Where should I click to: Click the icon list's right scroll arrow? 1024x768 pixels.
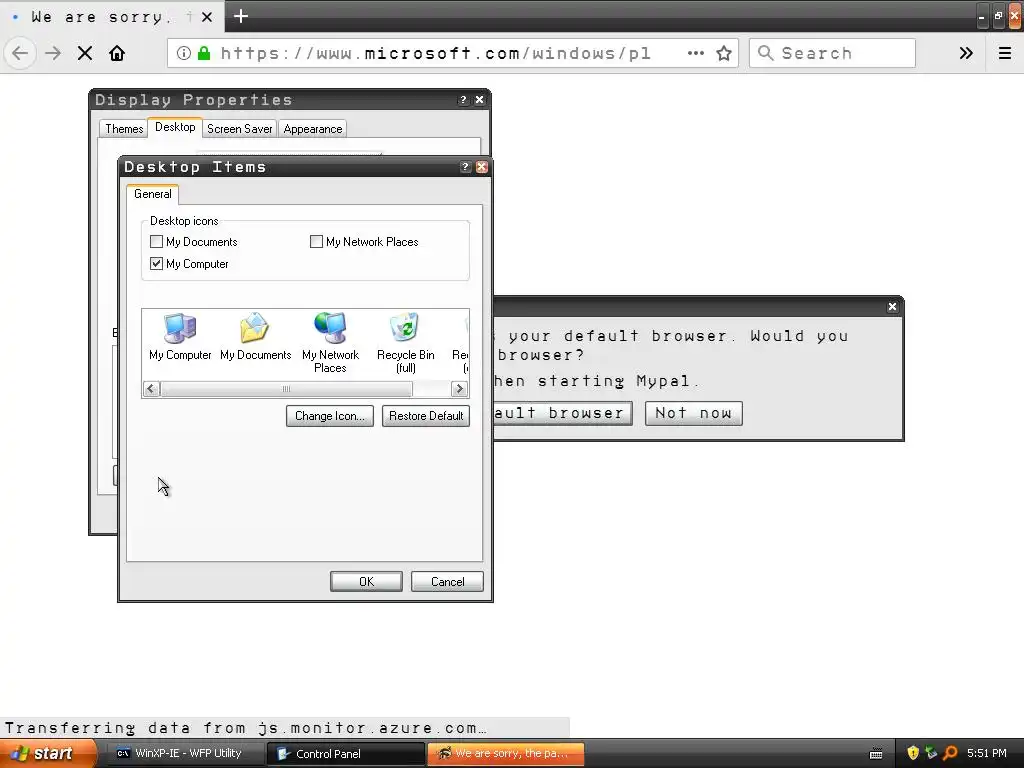459,389
